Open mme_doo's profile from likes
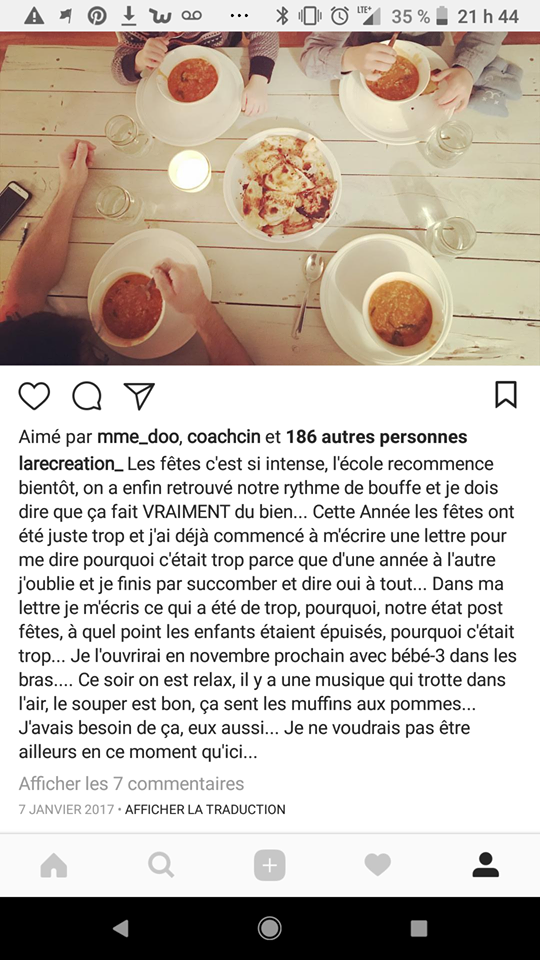This screenshot has width=540, height=960. click(138, 437)
